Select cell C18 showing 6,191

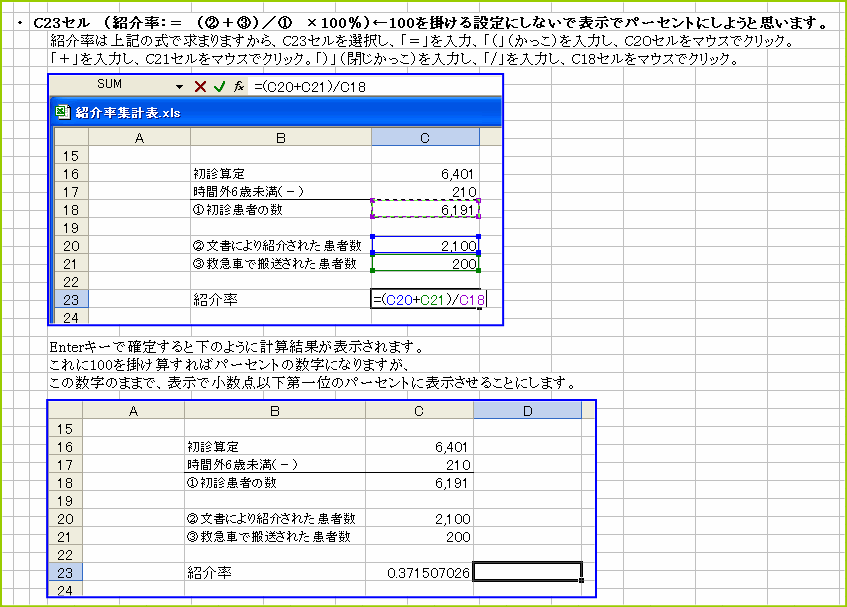[x=426, y=209]
